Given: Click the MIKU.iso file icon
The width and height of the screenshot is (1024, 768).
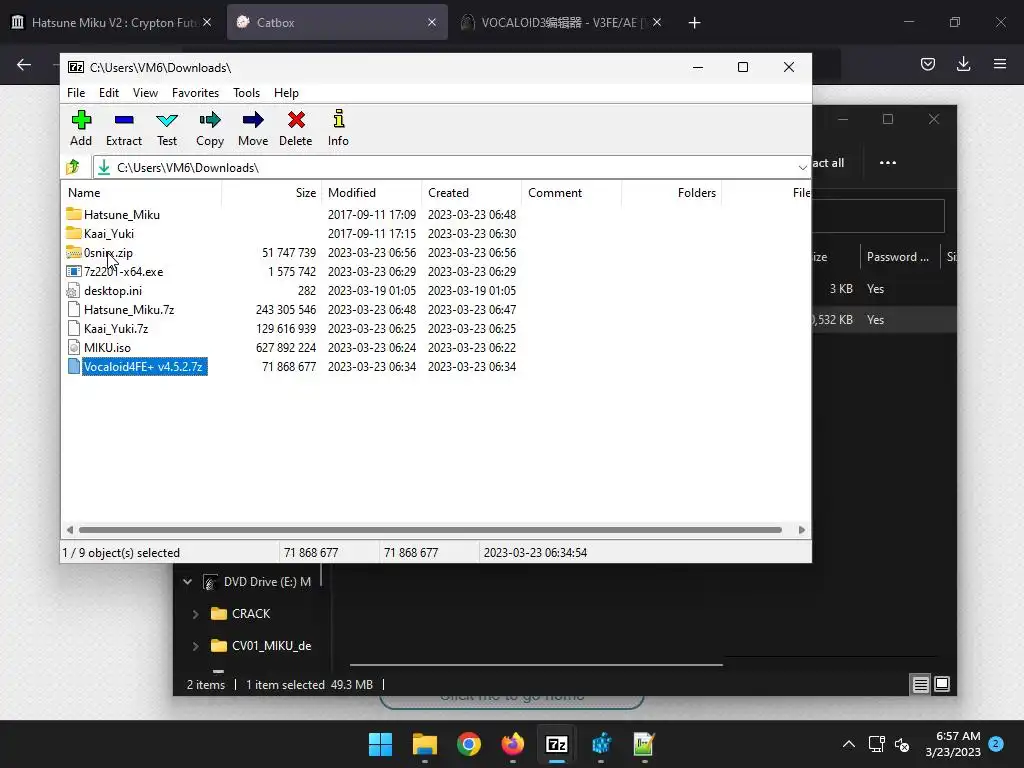Looking at the screenshot, I should pyautogui.click(x=74, y=347).
